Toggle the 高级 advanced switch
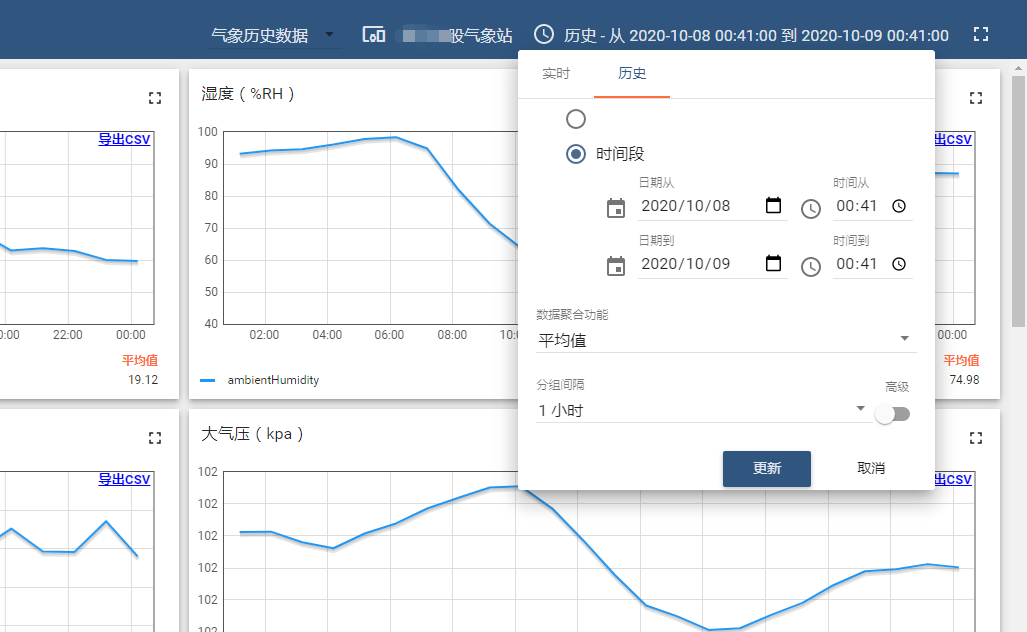The width and height of the screenshot is (1027, 632). (892, 414)
